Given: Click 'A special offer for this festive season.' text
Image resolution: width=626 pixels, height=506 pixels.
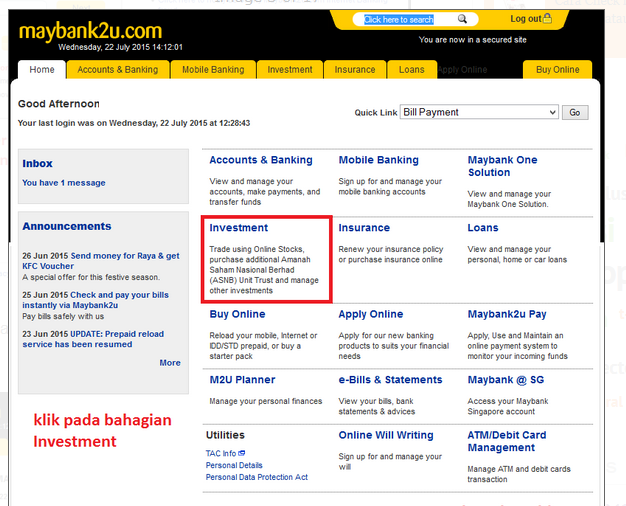Looking at the screenshot, I should click(91, 277).
